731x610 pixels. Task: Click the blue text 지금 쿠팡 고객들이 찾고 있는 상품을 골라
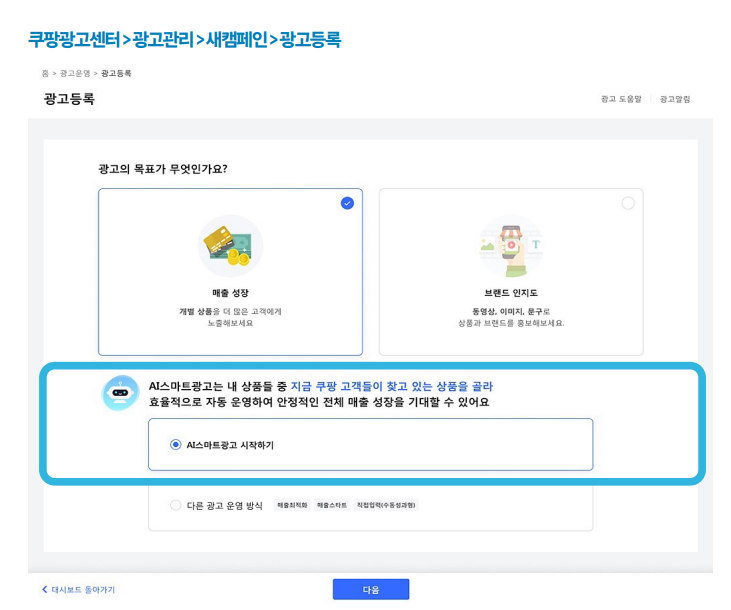pos(392,386)
